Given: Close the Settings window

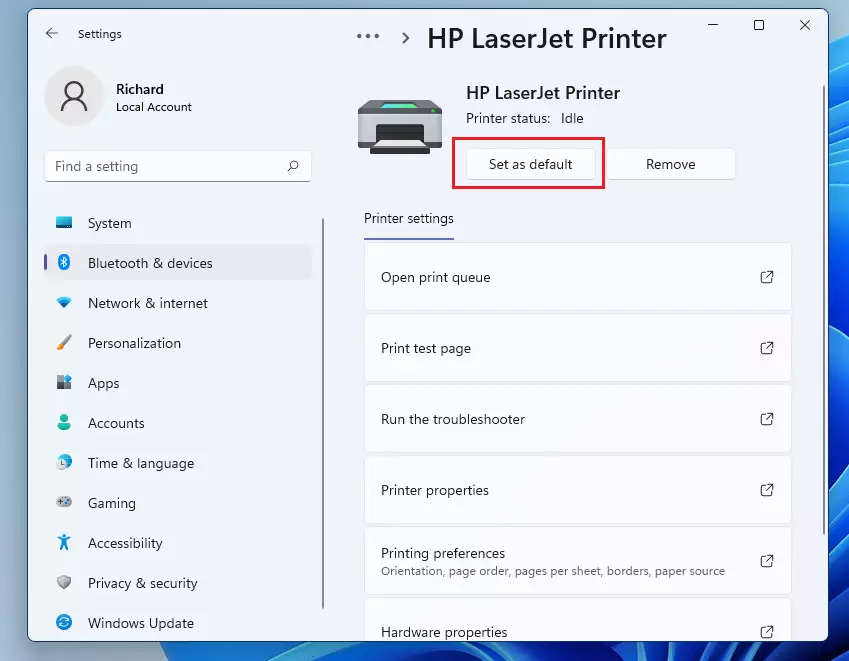Looking at the screenshot, I should tap(805, 25).
